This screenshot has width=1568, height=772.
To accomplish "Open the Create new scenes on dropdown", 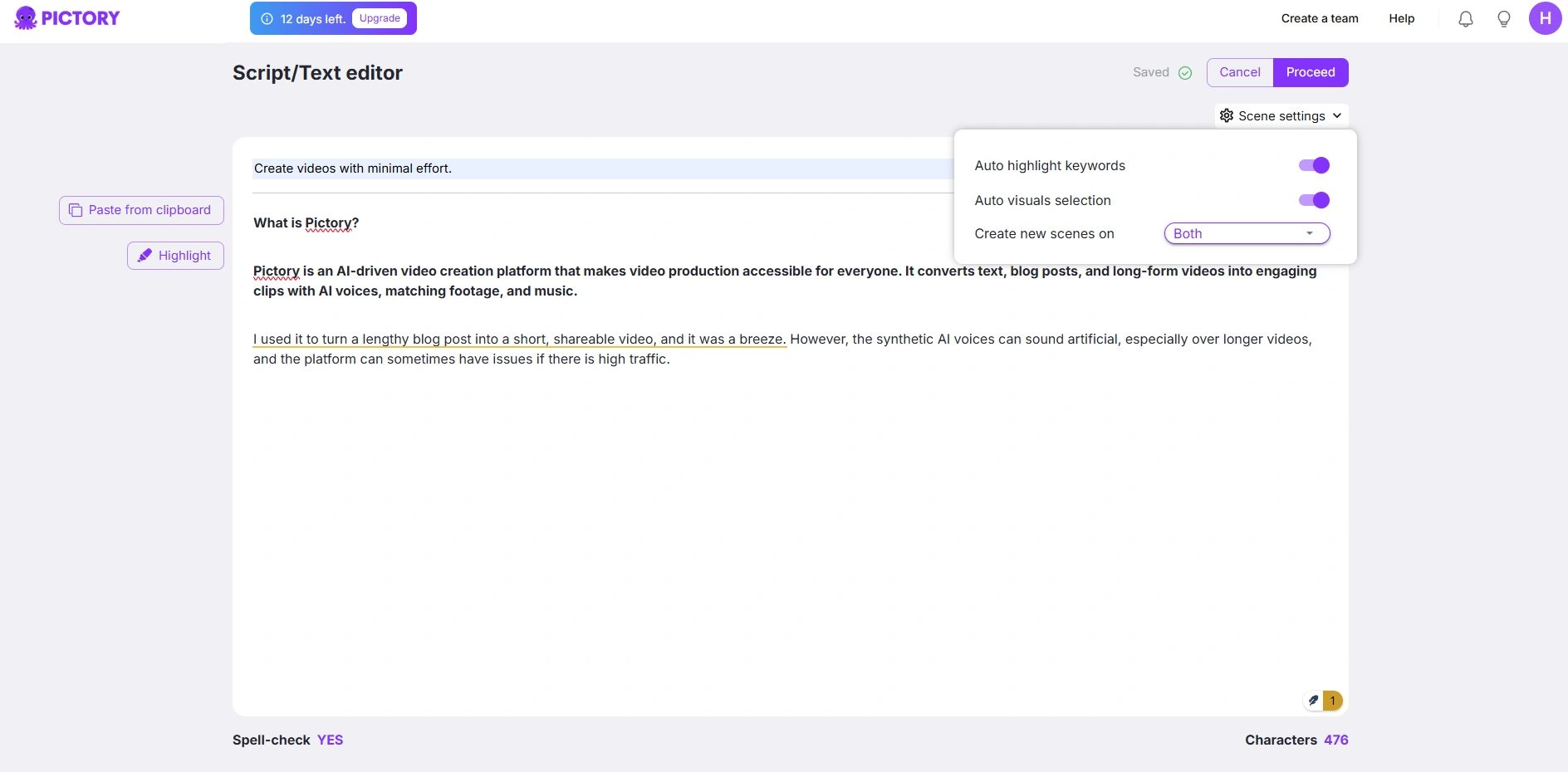I will (x=1246, y=234).
